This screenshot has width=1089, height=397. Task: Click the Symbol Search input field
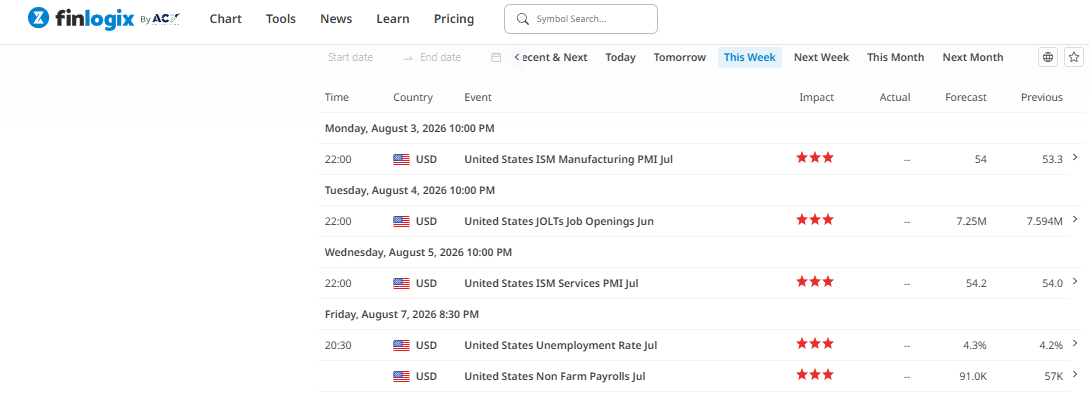click(x=581, y=19)
